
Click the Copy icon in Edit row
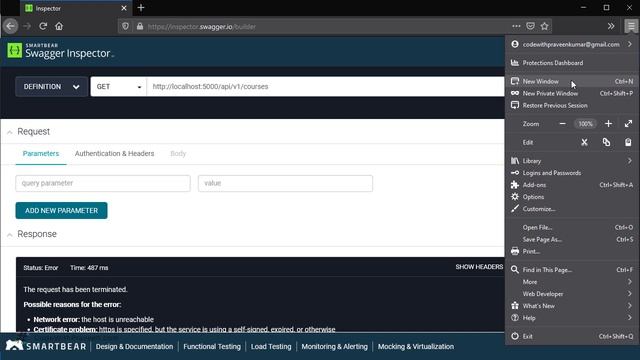pyautogui.click(x=607, y=142)
